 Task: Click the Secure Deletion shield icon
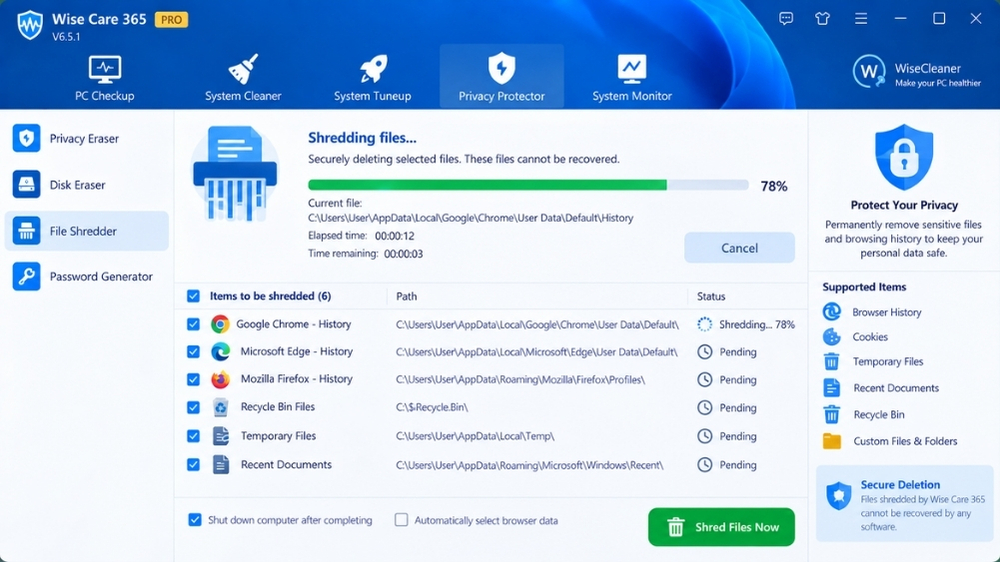tap(839, 496)
